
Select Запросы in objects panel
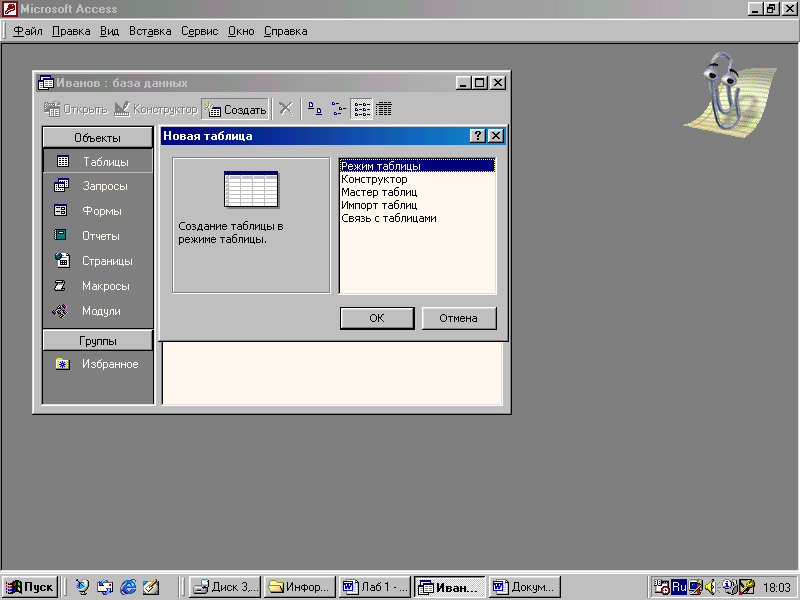pos(97,186)
